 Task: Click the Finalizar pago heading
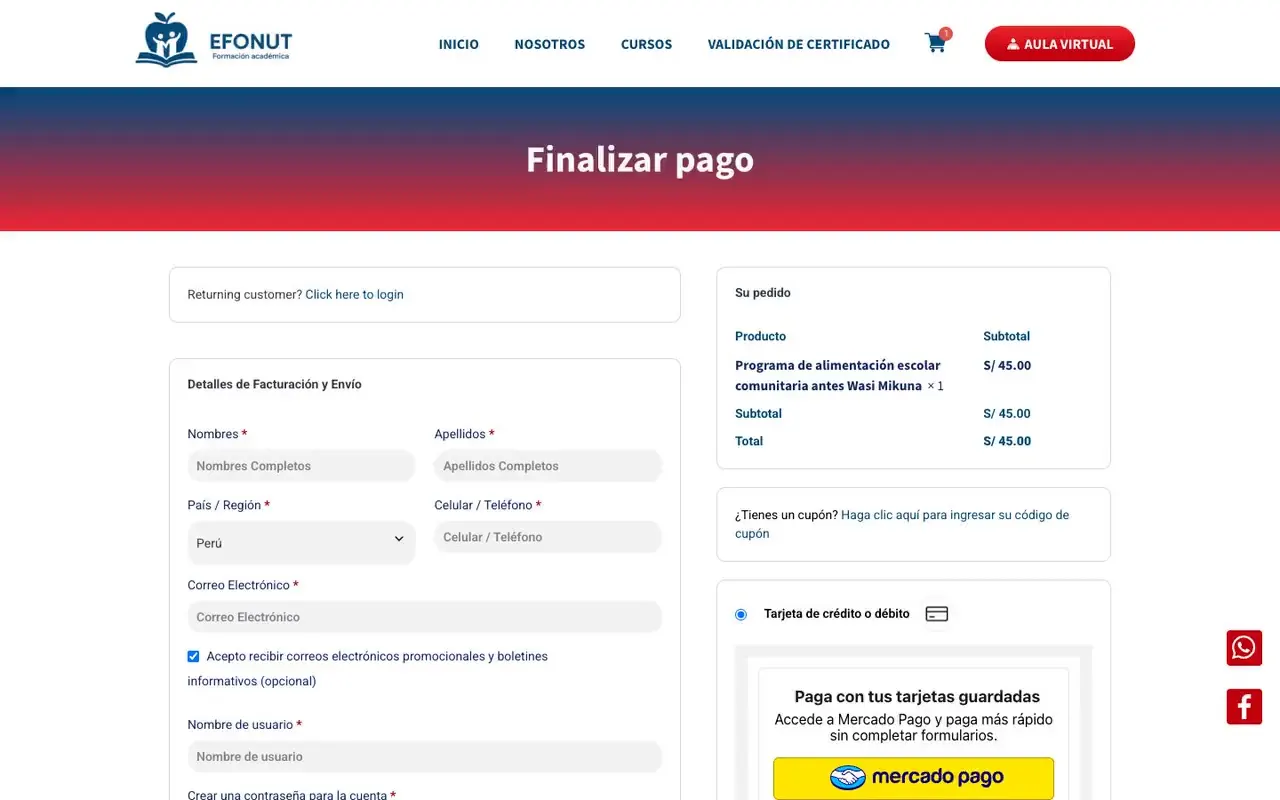(640, 160)
